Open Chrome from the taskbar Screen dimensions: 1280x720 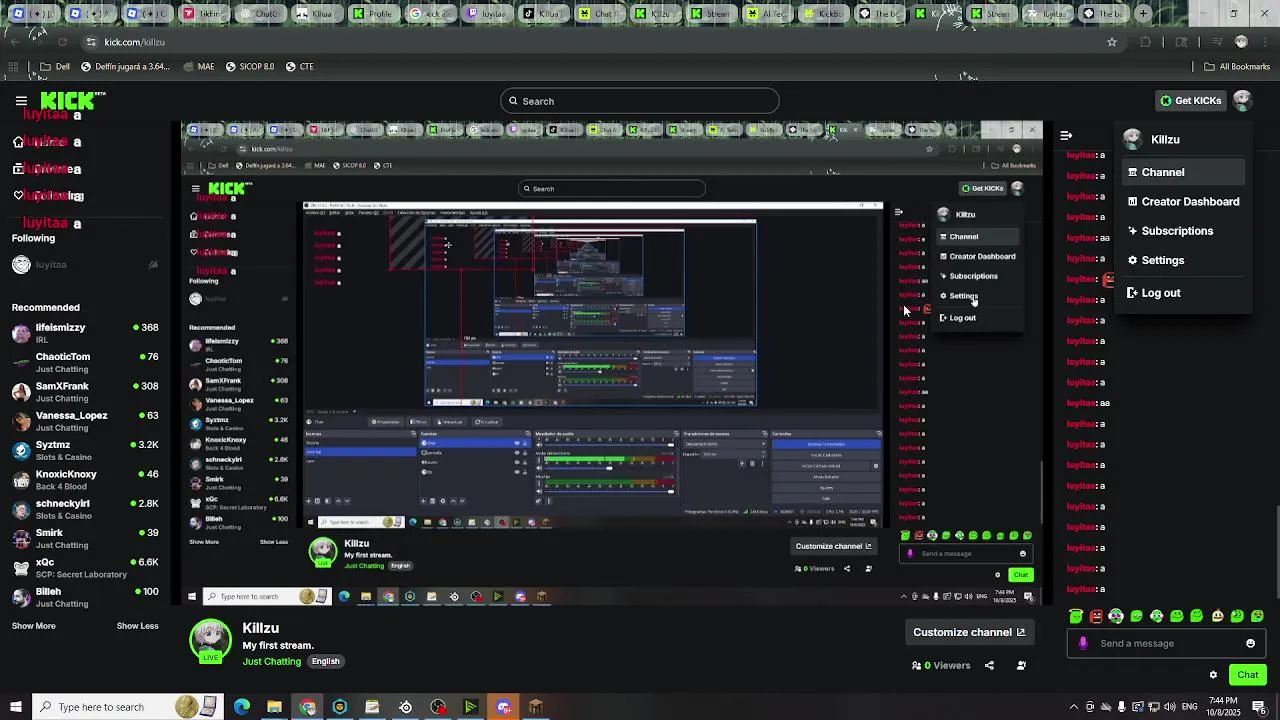[x=307, y=707]
